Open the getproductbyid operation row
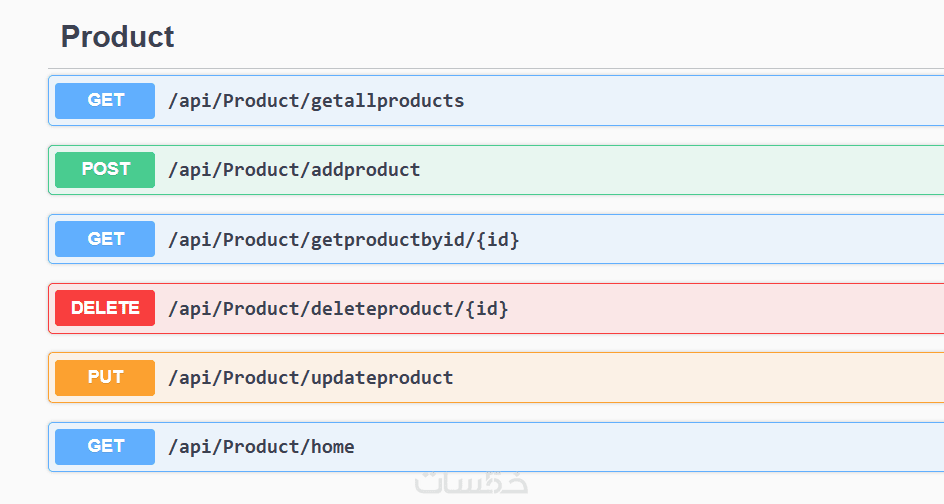Image resolution: width=944 pixels, height=504 pixels. (x=700, y=239)
